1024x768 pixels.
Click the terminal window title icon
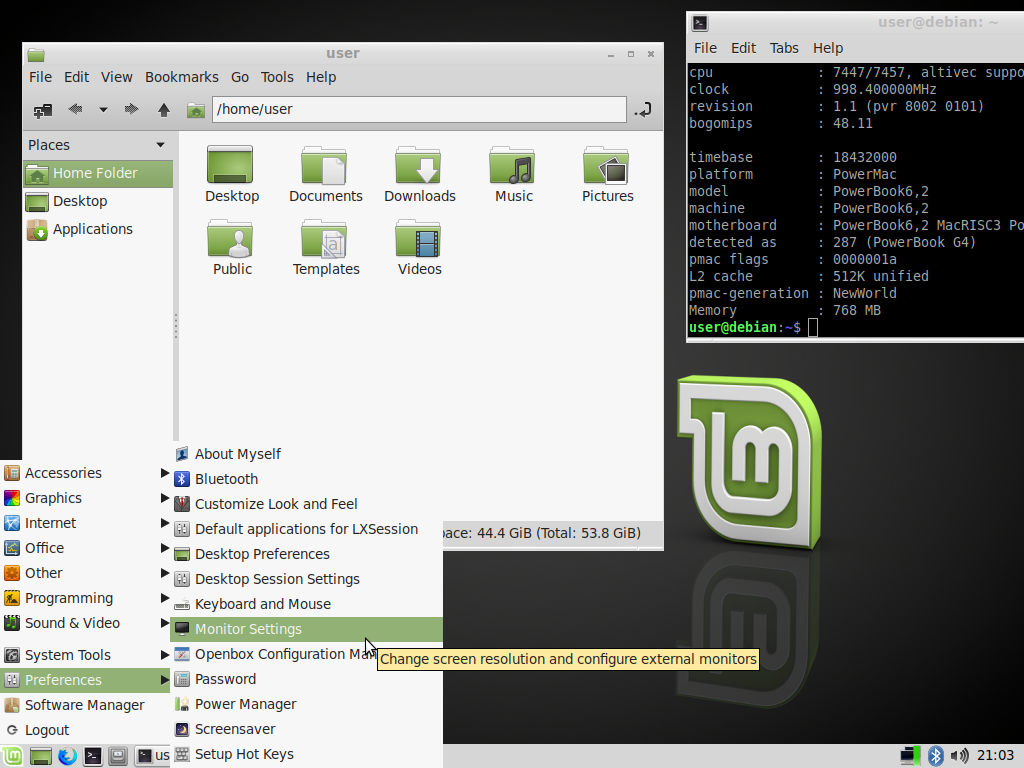pyautogui.click(x=700, y=23)
